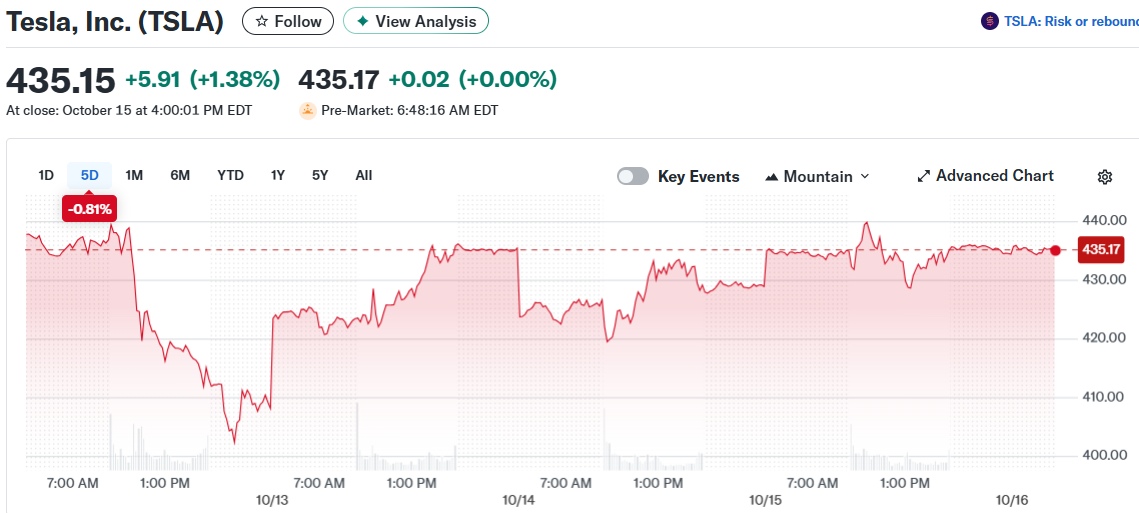The width and height of the screenshot is (1139, 513).
Task: Switch to the YTD range
Action: click(230, 175)
